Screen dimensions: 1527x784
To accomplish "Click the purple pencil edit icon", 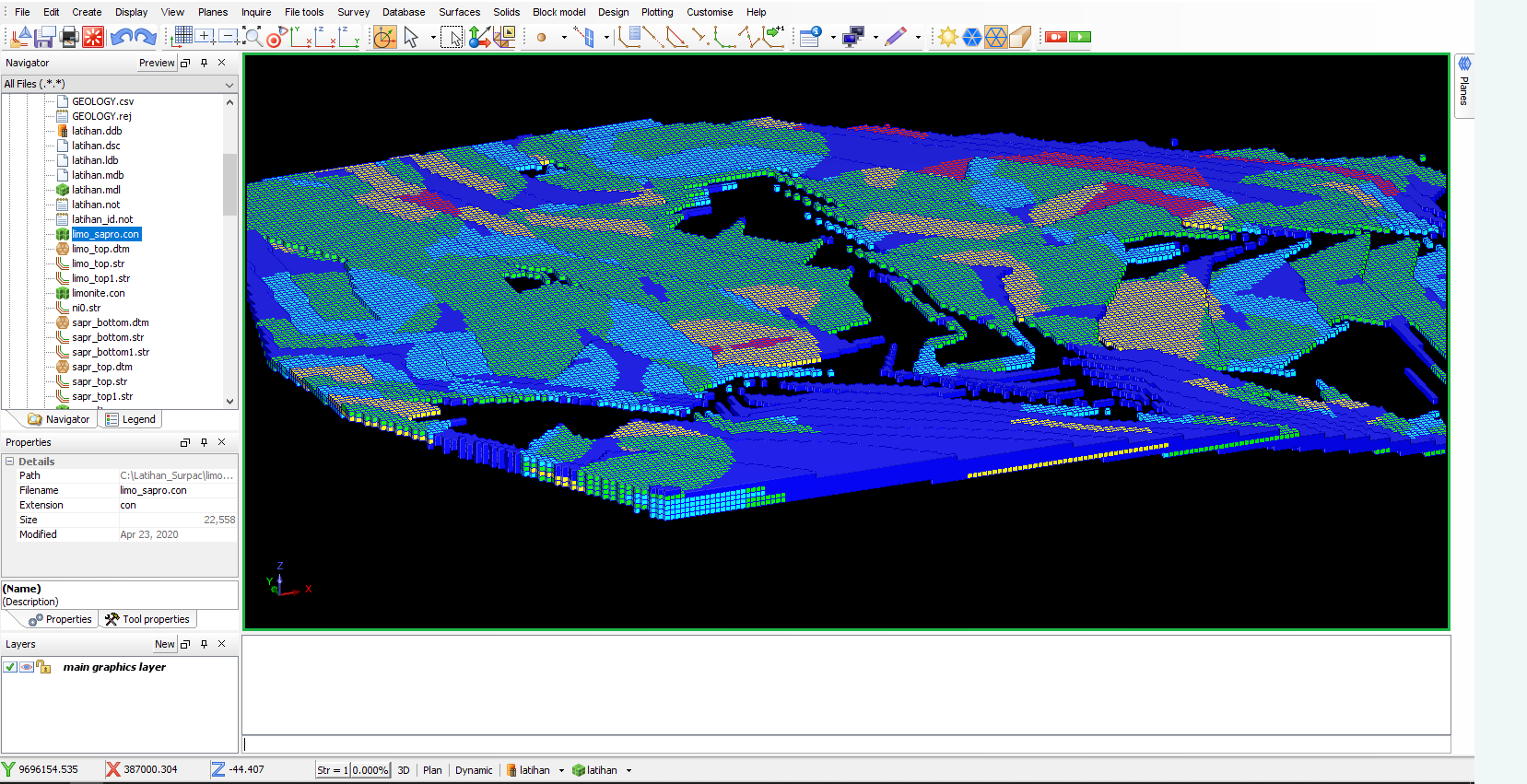I will [896, 37].
